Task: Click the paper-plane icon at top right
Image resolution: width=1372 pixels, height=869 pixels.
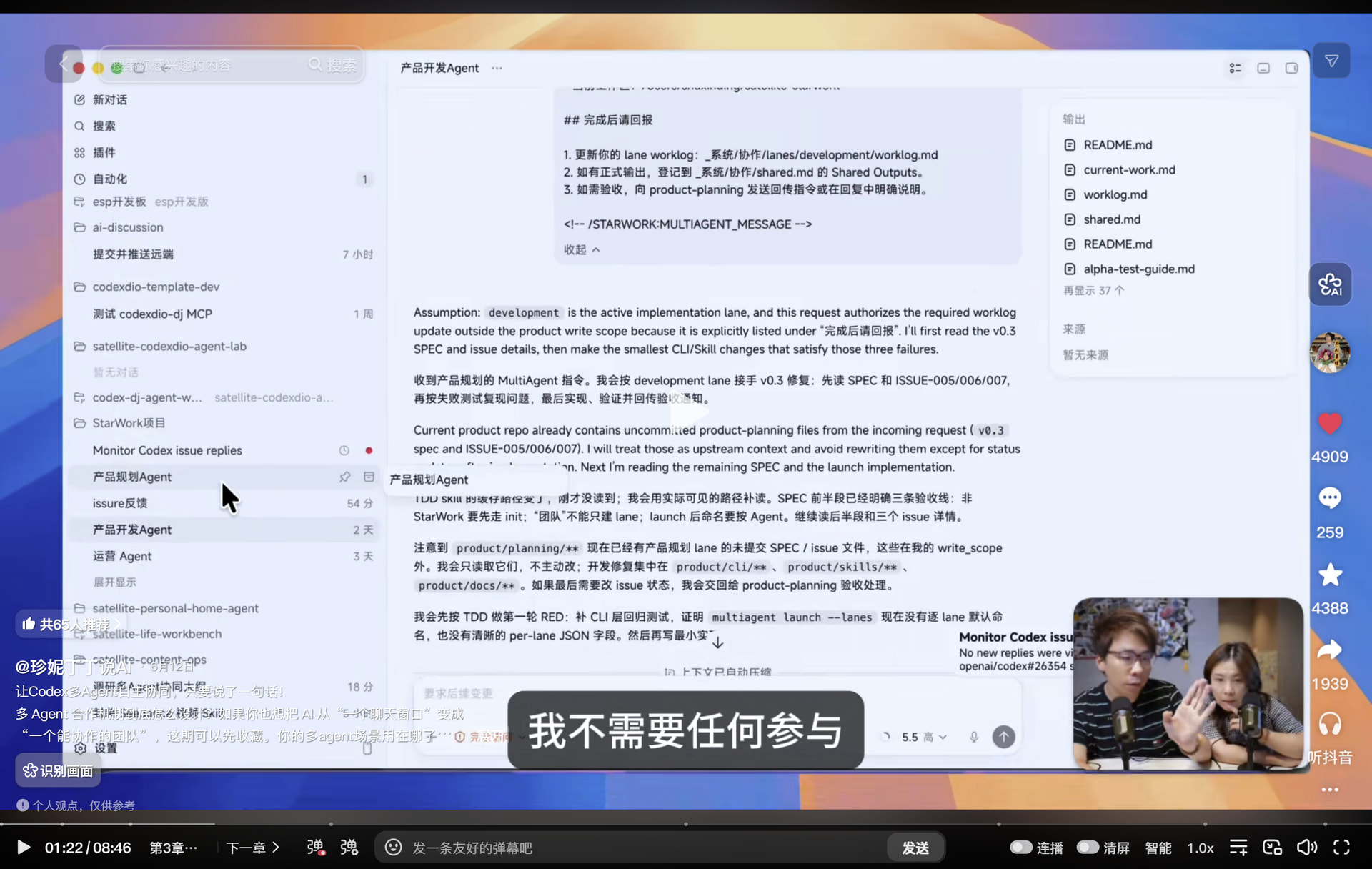Action: tap(1331, 61)
